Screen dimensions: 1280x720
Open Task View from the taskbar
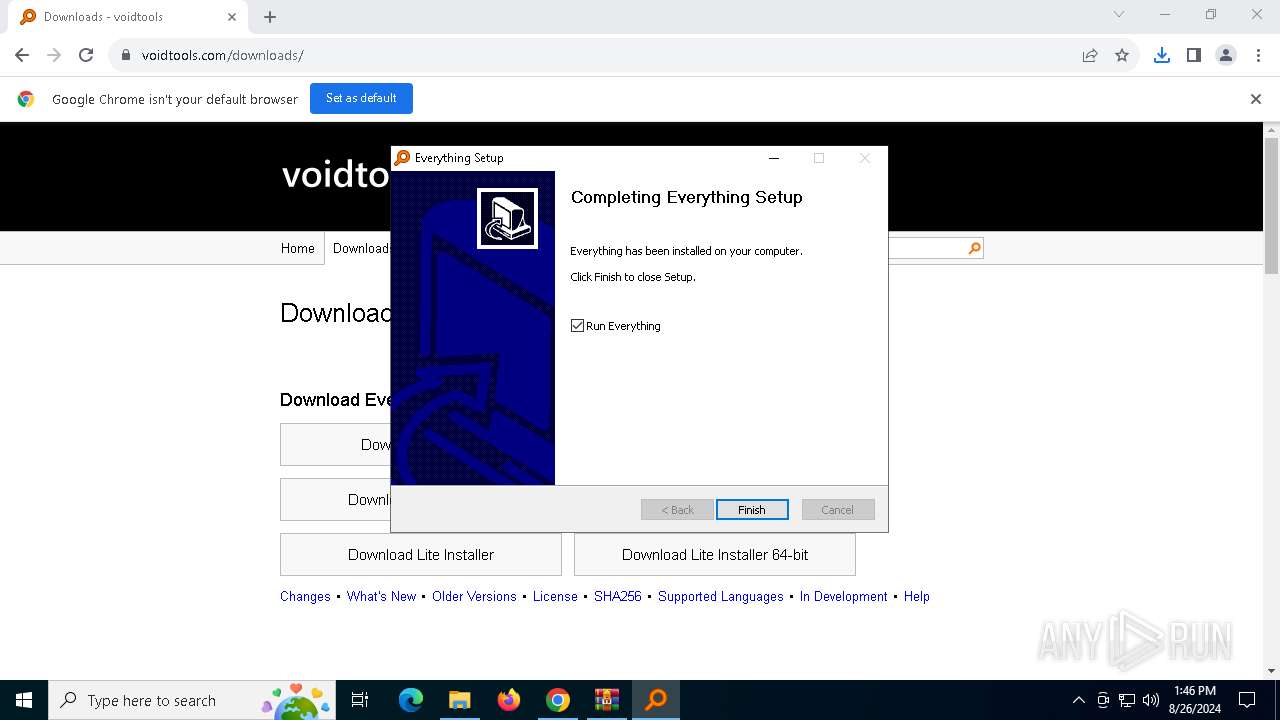pos(360,700)
